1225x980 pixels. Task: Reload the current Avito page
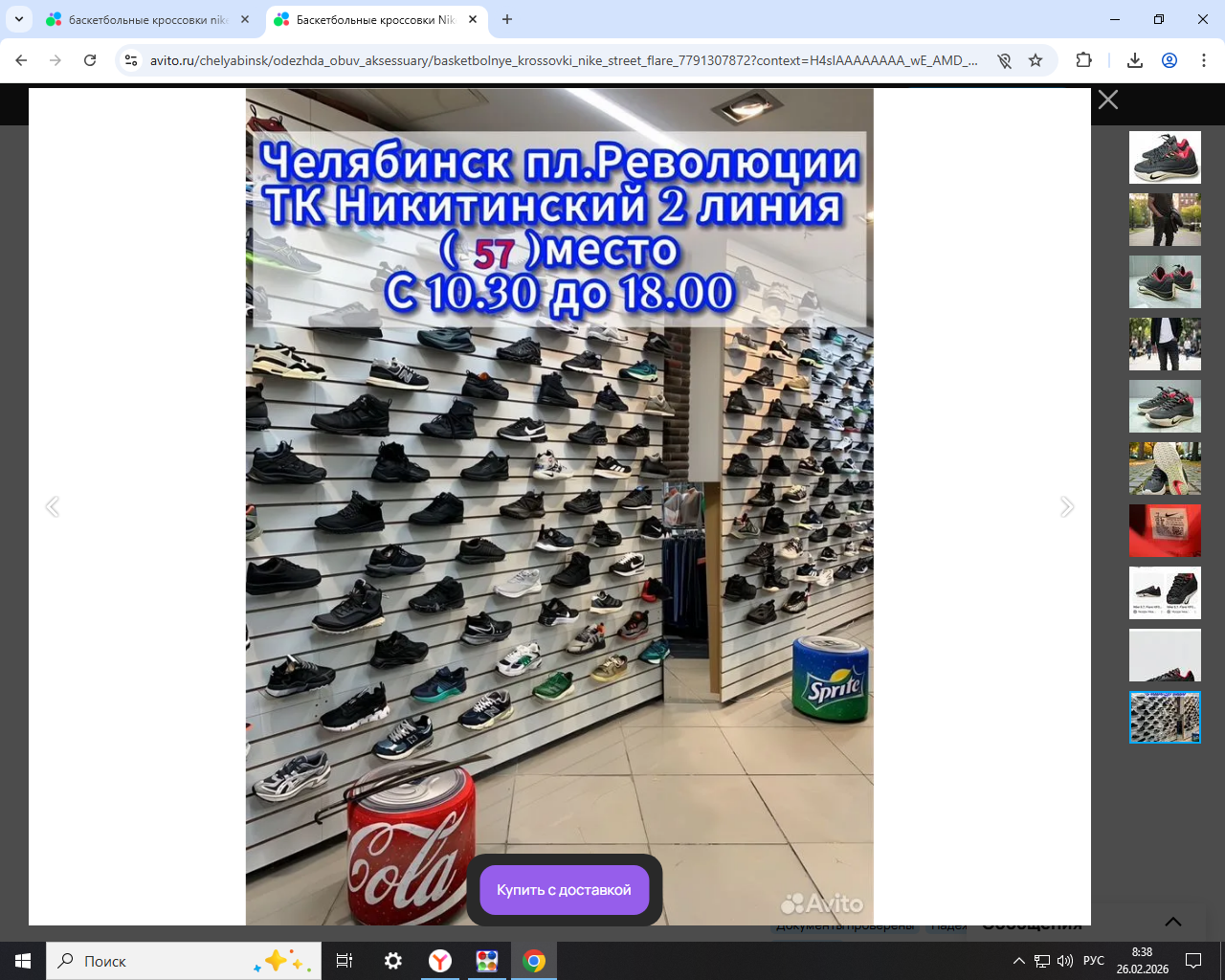tap(90, 60)
